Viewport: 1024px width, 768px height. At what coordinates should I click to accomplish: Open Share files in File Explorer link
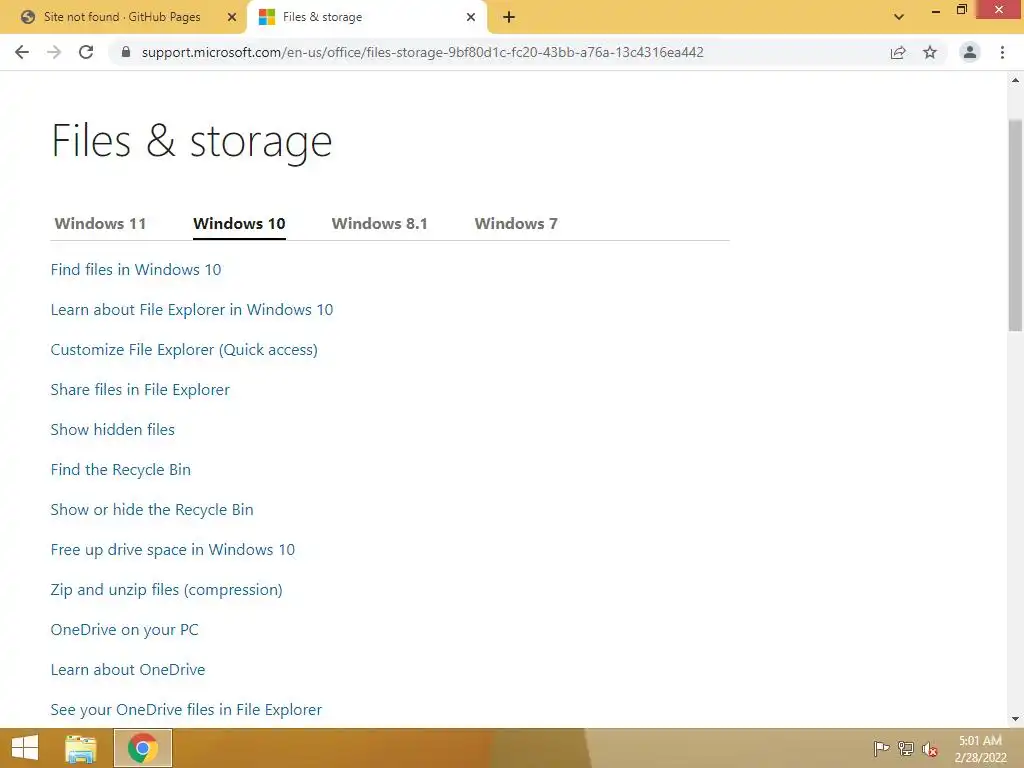coord(140,390)
